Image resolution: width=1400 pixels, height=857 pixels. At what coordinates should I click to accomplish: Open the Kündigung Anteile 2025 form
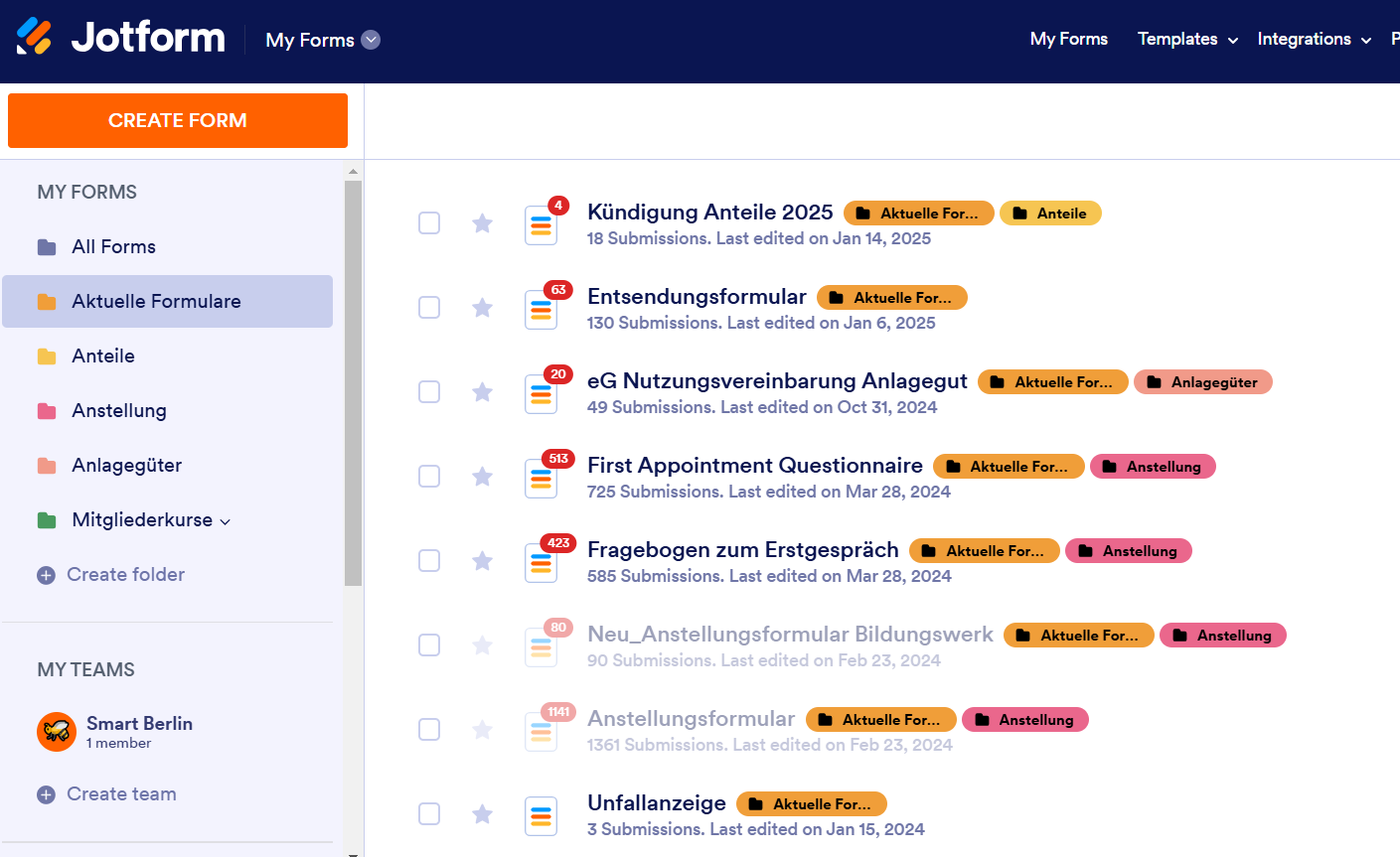pos(709,212)
